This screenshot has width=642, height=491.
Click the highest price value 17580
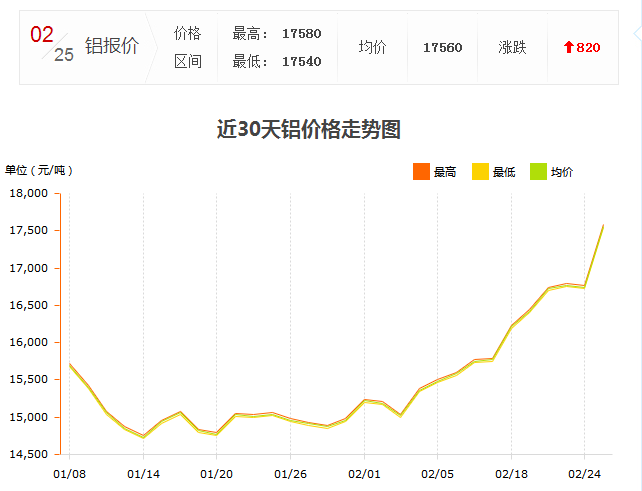301,34
